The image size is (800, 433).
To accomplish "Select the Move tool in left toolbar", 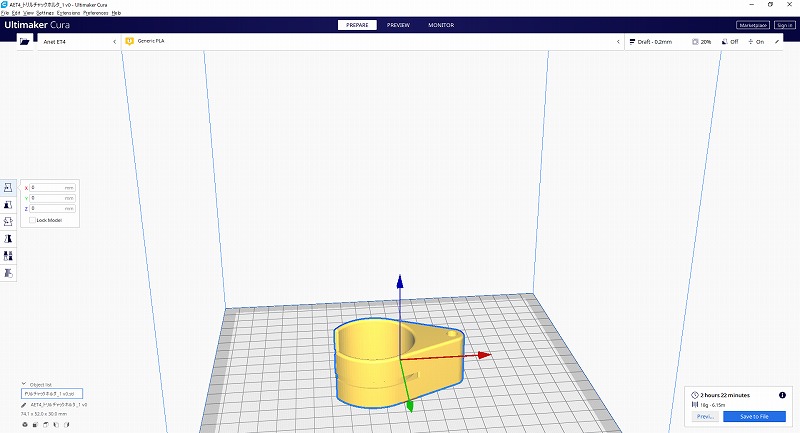I will click(8, 188).
